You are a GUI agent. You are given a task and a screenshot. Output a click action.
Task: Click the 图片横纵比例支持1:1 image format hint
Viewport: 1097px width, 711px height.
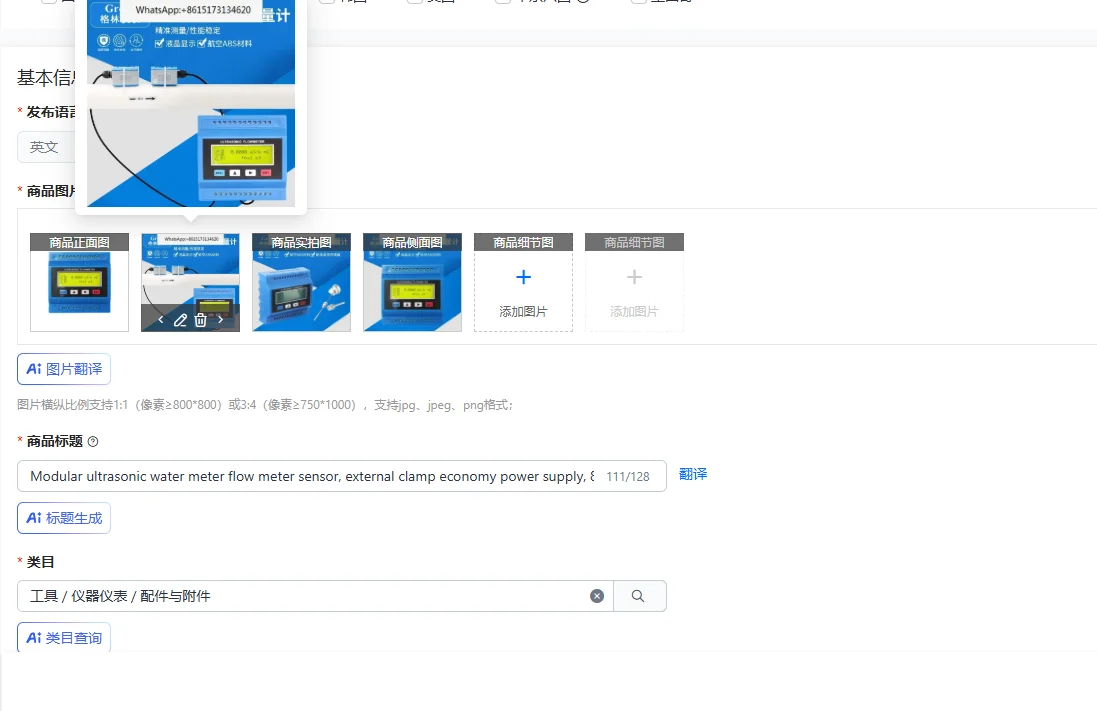click(x=265, y=405)
